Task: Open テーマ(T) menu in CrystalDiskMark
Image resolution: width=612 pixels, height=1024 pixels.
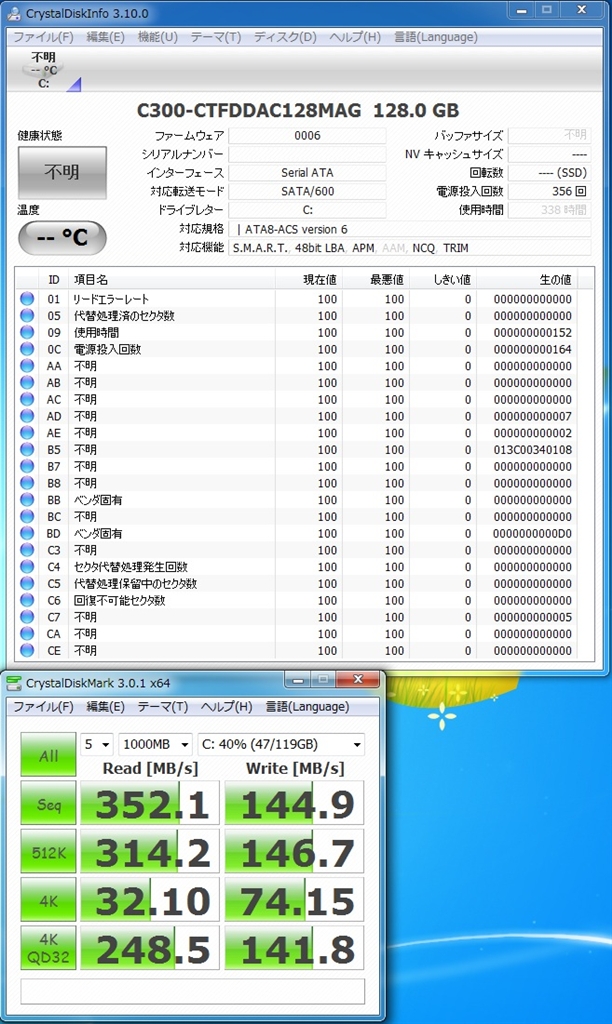Action: [163, 707]
